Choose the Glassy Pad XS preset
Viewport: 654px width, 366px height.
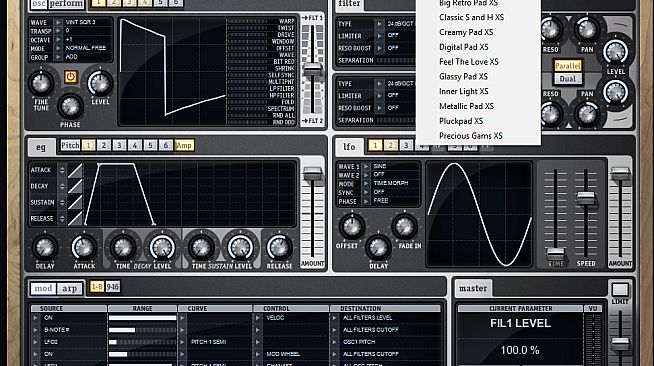tap(463, 77)
